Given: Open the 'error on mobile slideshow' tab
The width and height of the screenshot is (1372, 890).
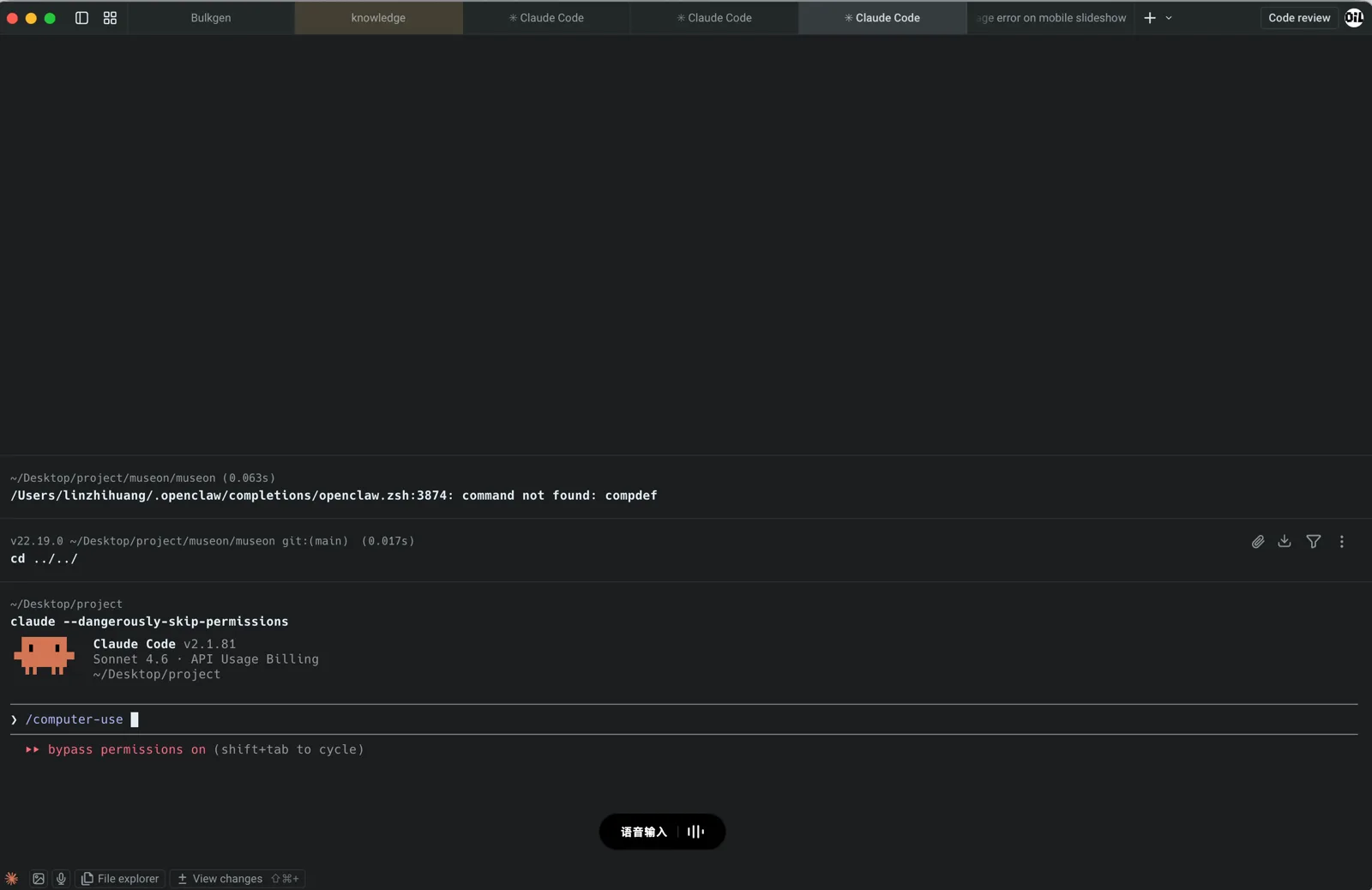Looking at the screenshot, I should [1050, 17].
